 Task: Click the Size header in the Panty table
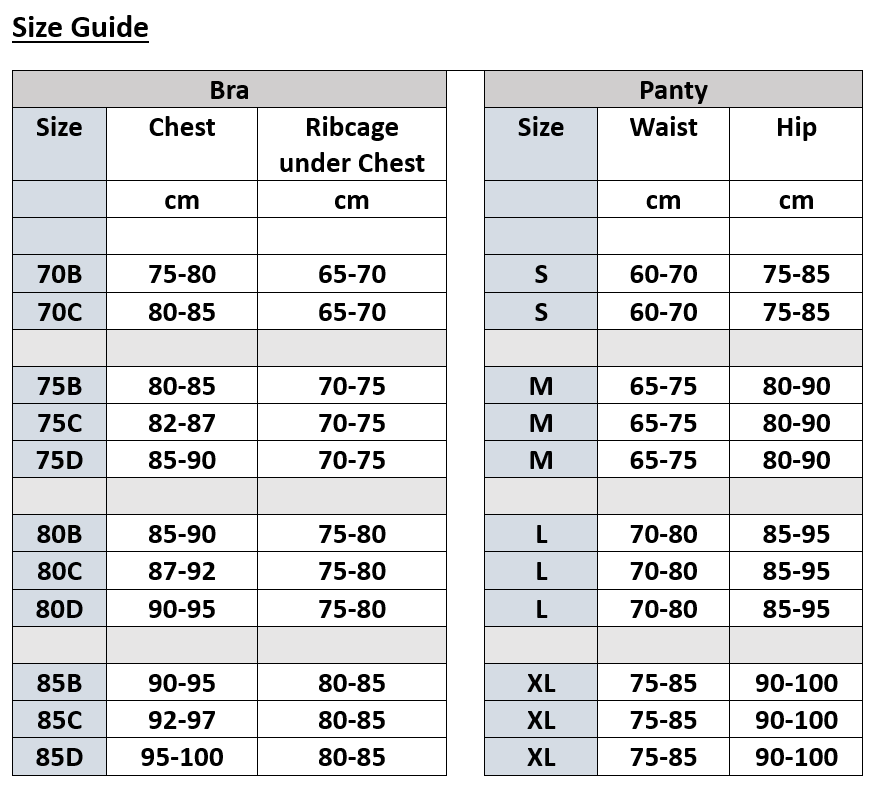click(540, 128)
